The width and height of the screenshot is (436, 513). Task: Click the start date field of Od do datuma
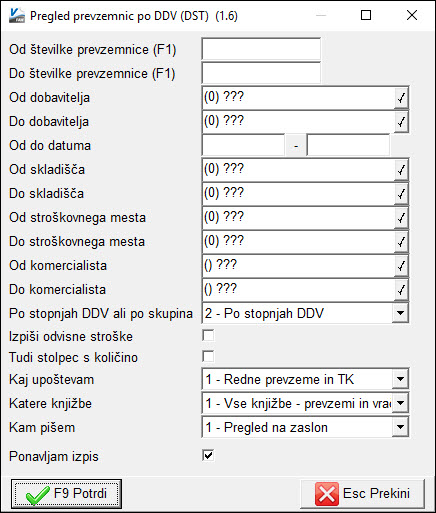(243, 145)
